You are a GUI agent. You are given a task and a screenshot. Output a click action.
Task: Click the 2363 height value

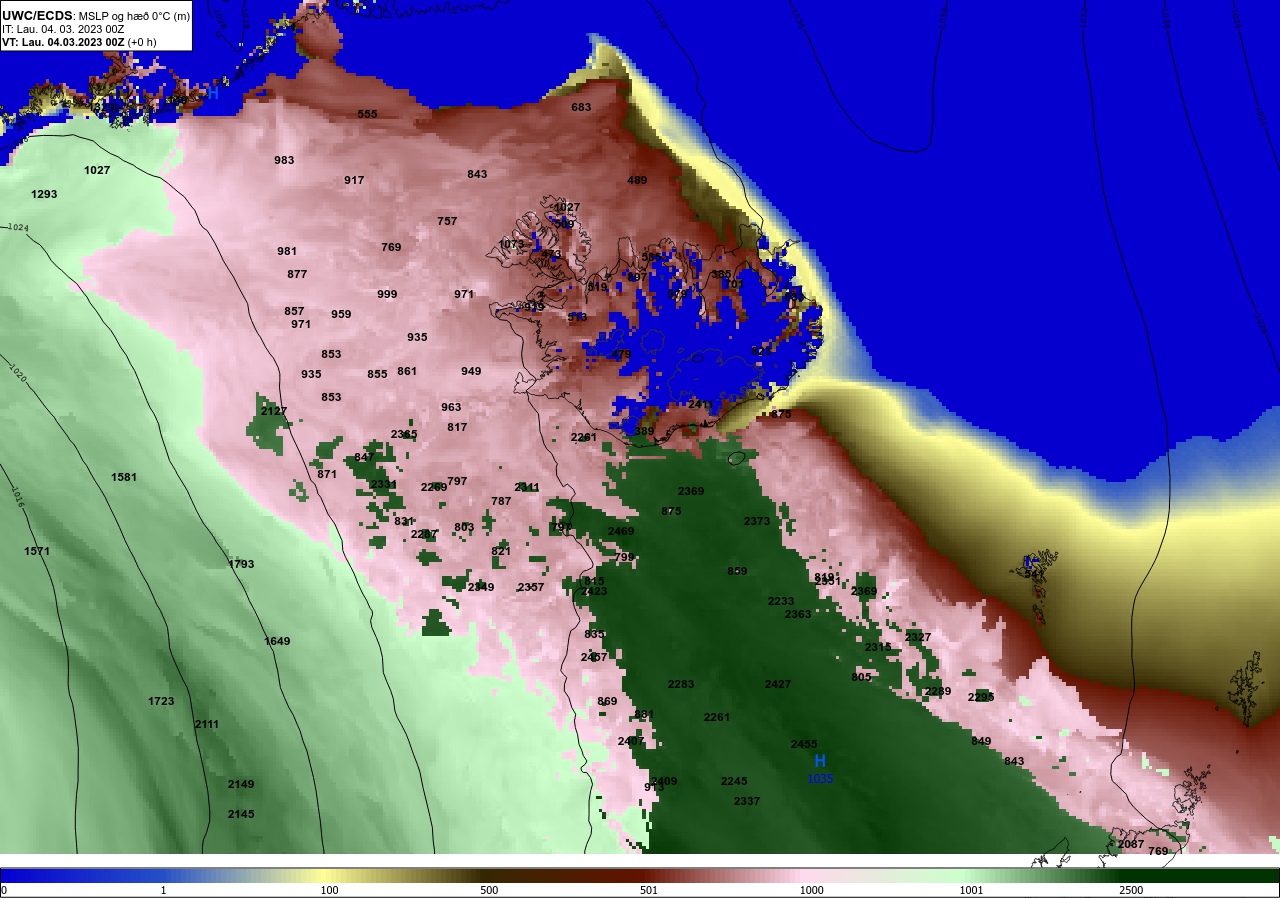(x=798, y=614)
